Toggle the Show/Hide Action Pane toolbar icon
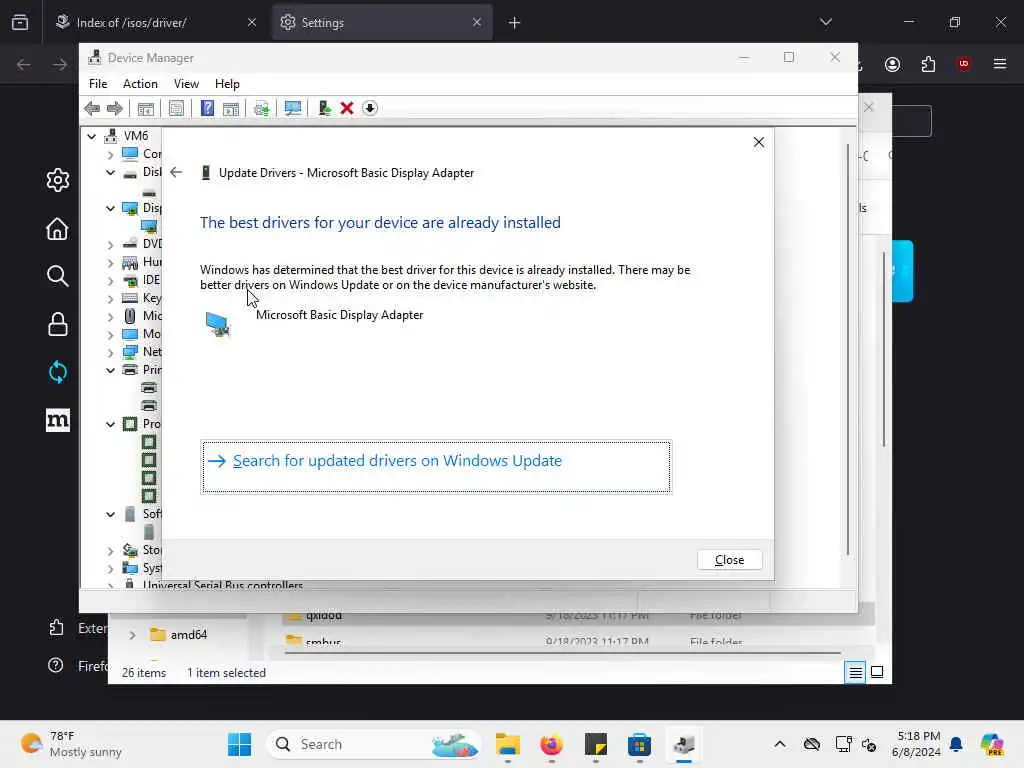The image size is (1024, 768). tap(231, 108)
